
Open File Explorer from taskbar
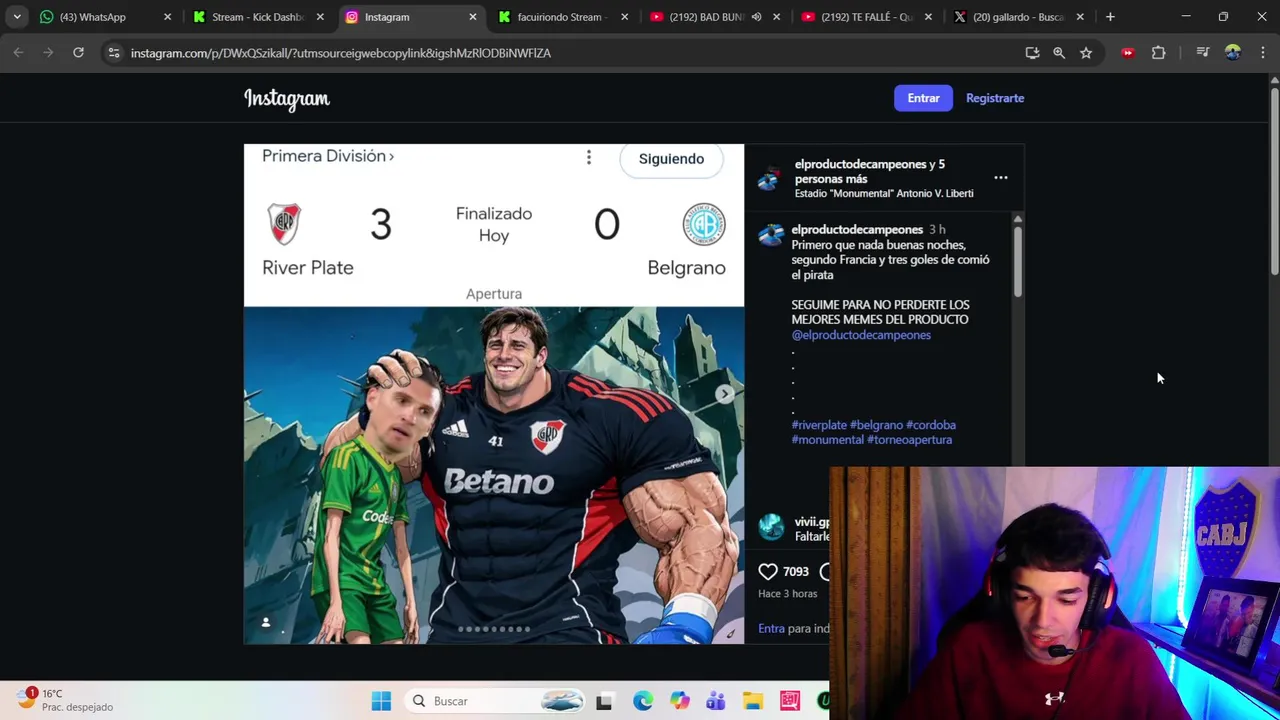point(753,701)
